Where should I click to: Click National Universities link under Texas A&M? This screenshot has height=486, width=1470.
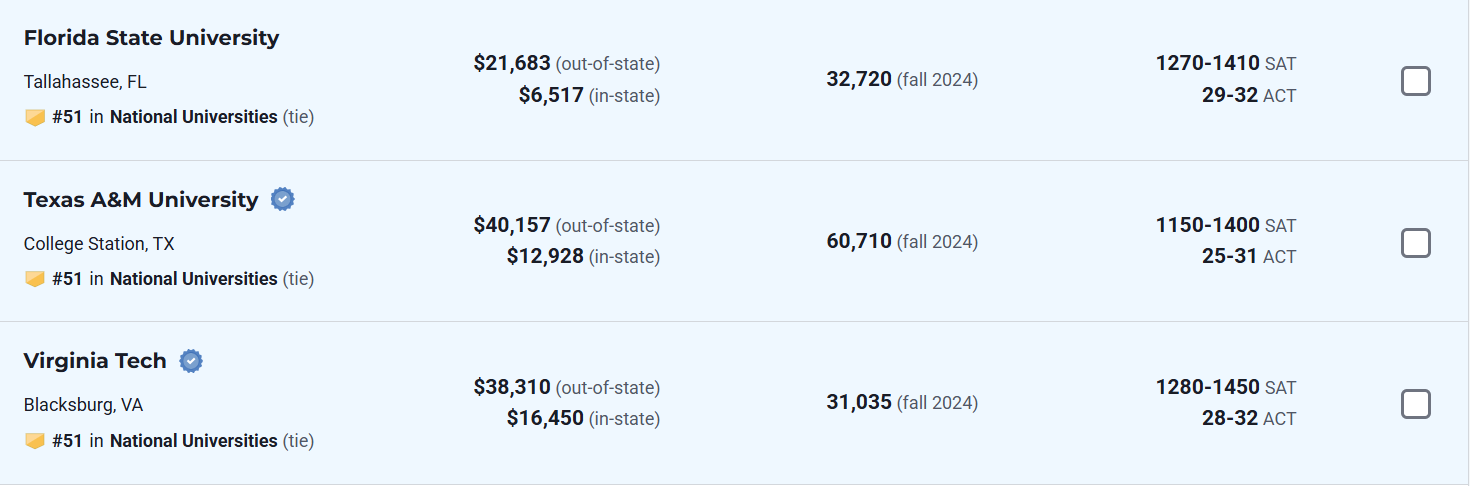(193, 279)
